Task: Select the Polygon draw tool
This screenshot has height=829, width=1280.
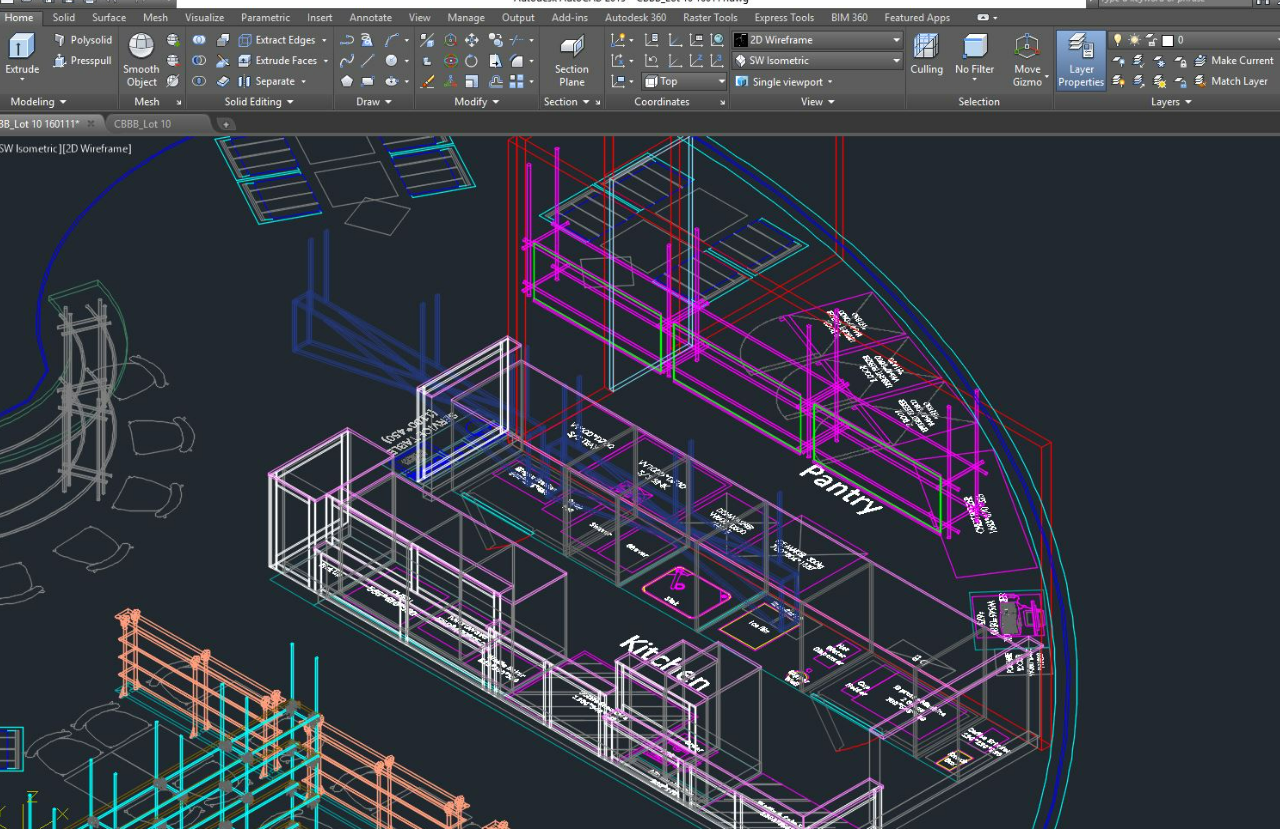Action: (347, 82)
